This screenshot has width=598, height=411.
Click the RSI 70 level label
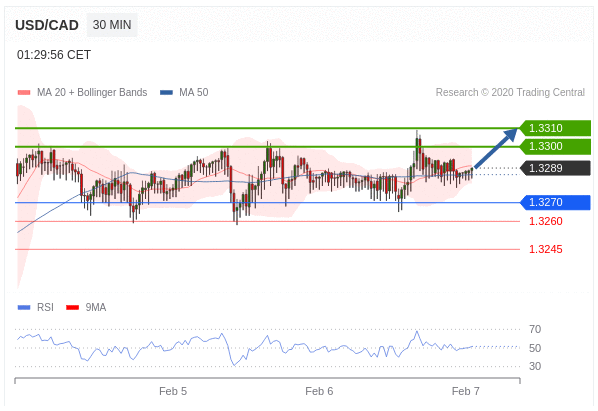click(x=535, y=329)
